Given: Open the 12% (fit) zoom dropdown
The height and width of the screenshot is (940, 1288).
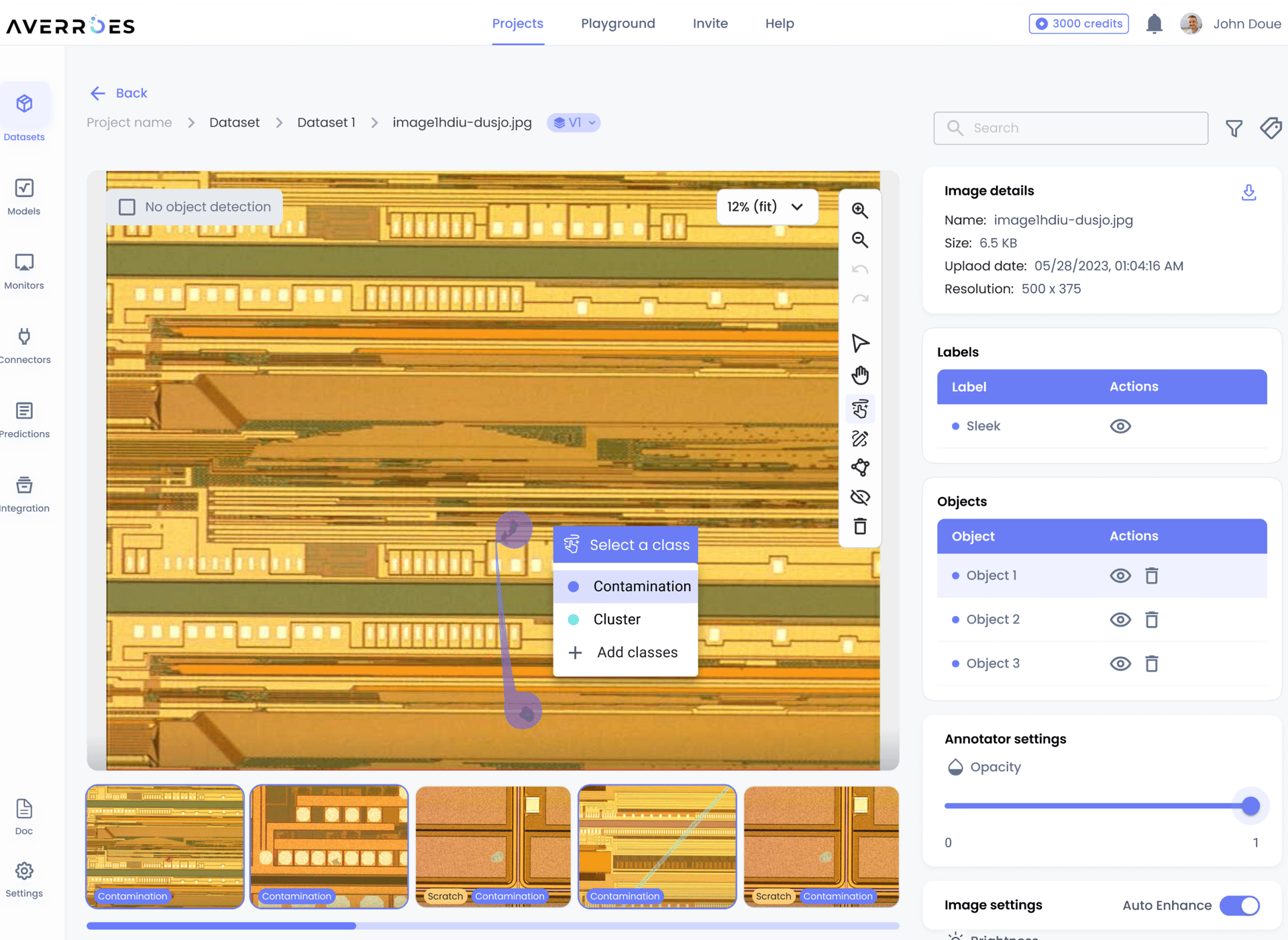Looking at the screenshot, I should (765, 207).
